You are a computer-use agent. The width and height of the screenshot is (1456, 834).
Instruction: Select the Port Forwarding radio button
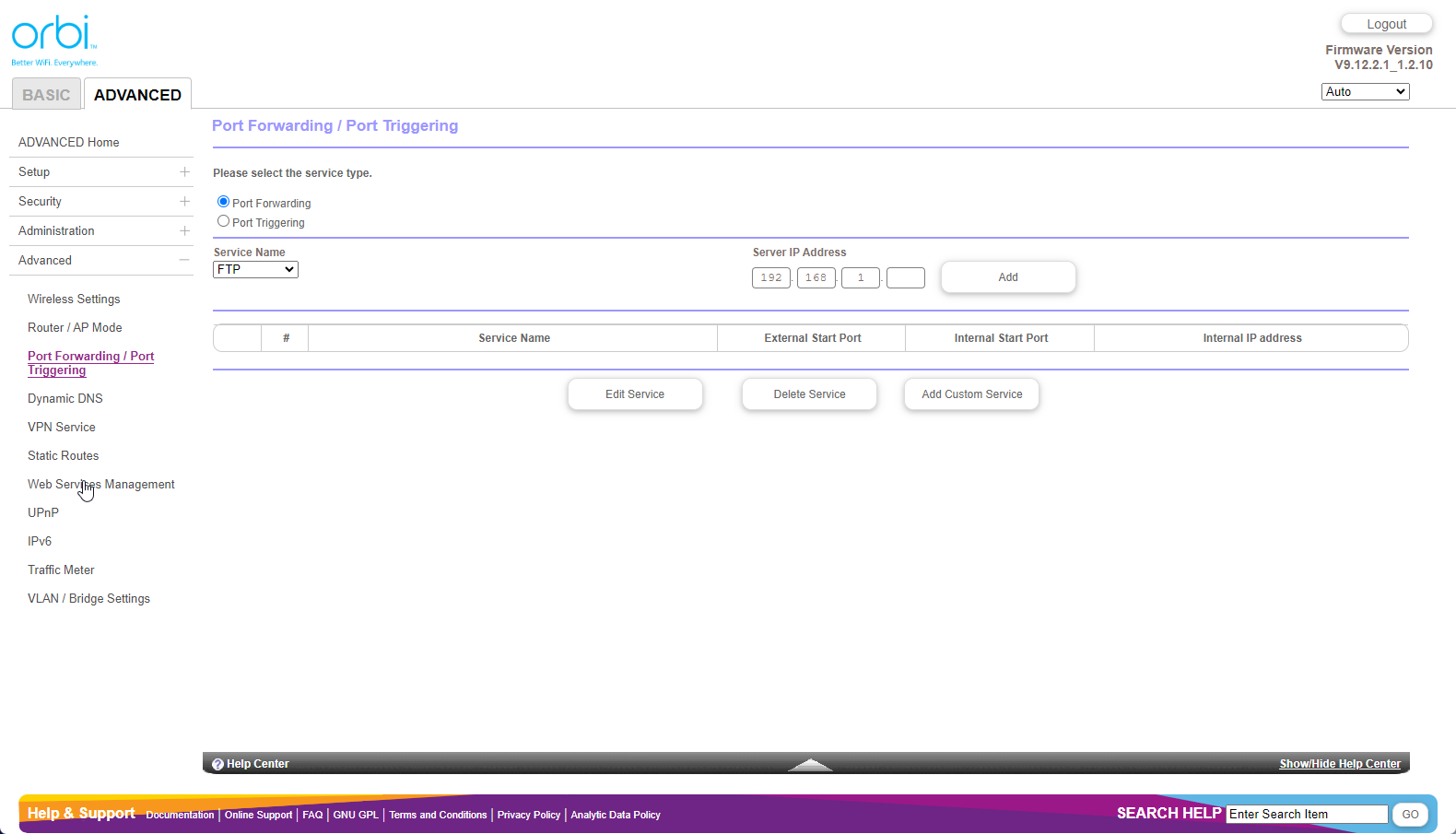[223, 202]
